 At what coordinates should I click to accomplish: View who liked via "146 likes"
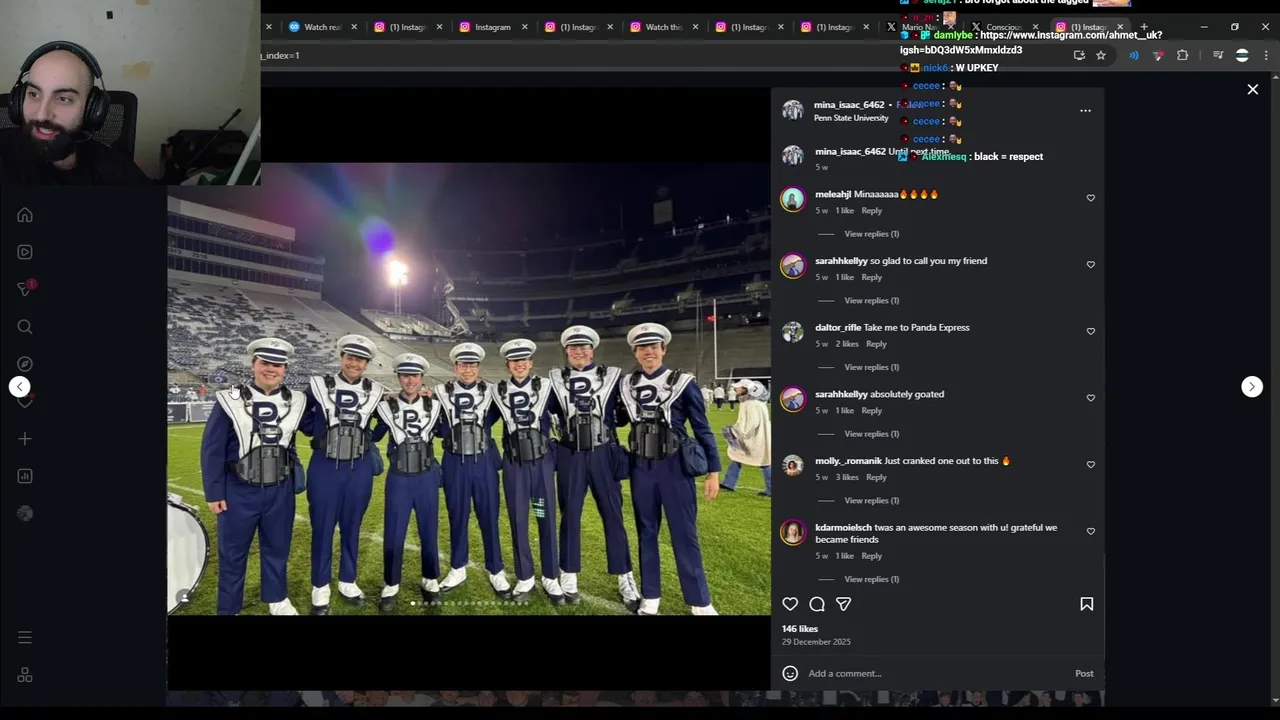[800, 629]
